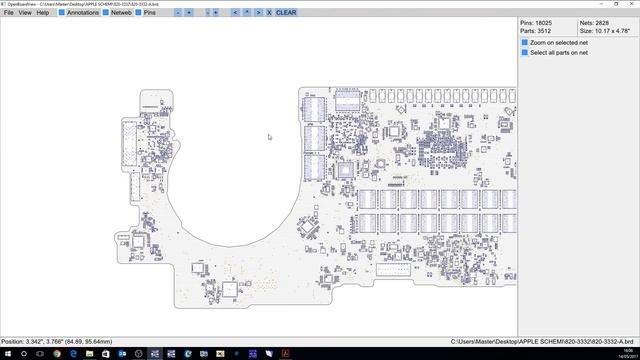Toggle the Annotations checkbox

tap(62, 13)
